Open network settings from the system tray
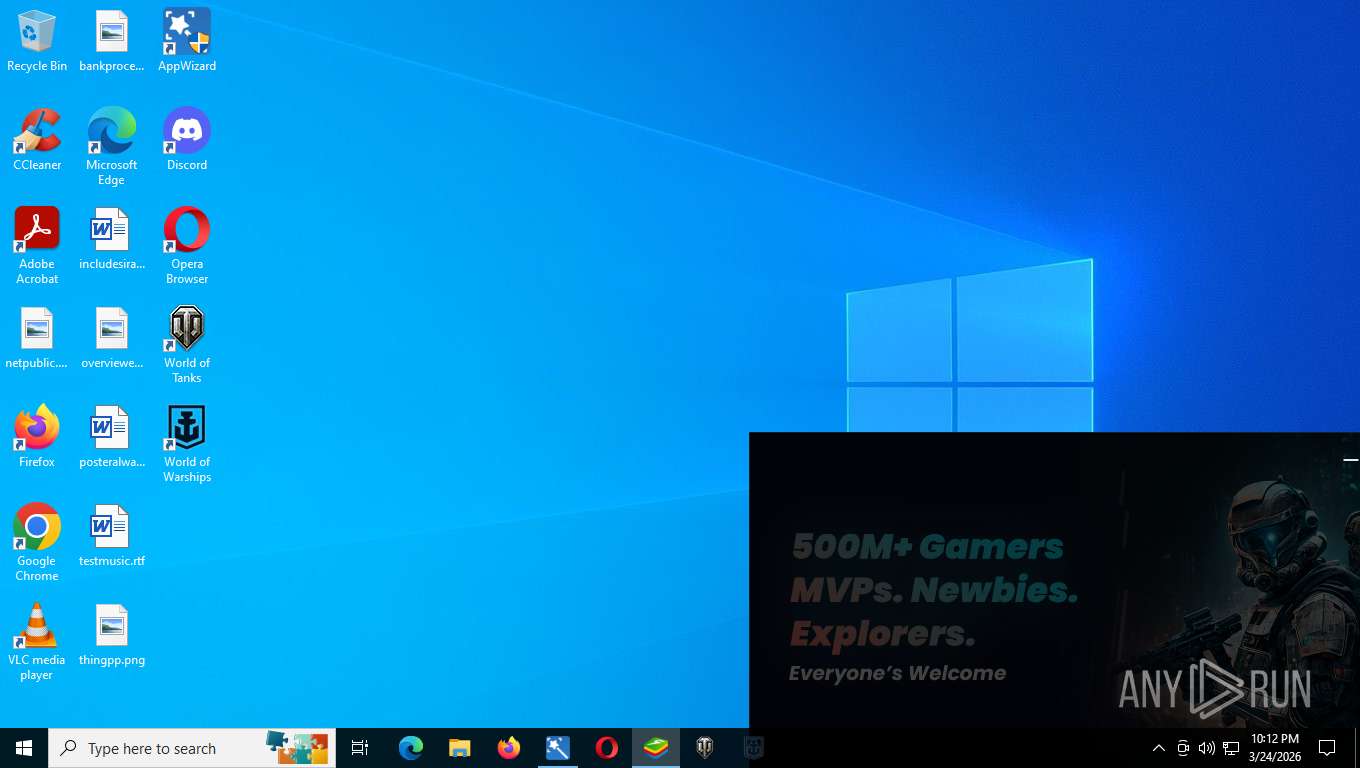The width and height of the screenshot is (1360, 768). pos(1231,748)
